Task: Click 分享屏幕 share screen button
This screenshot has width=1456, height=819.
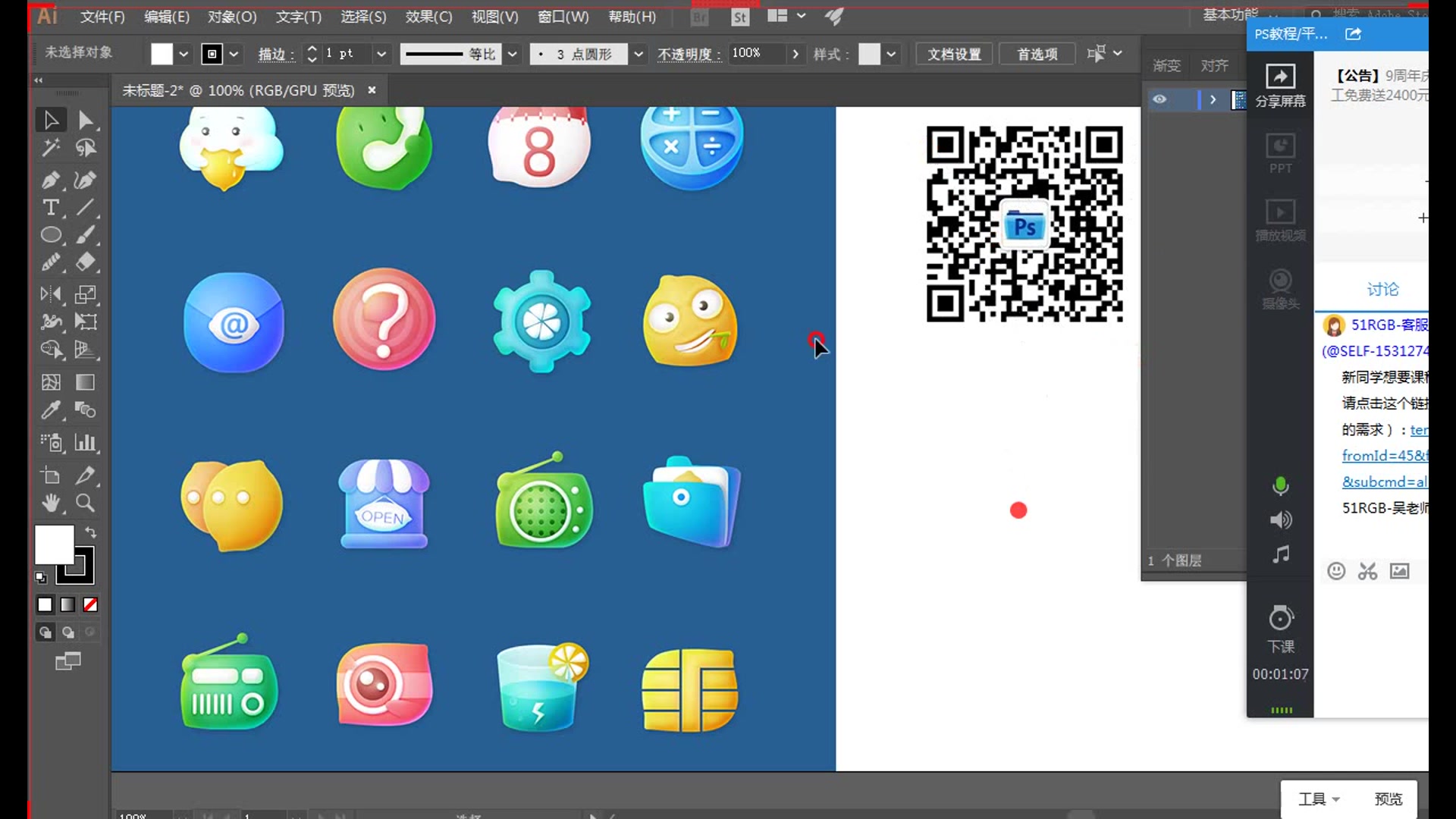Action: coord(1280,86)
